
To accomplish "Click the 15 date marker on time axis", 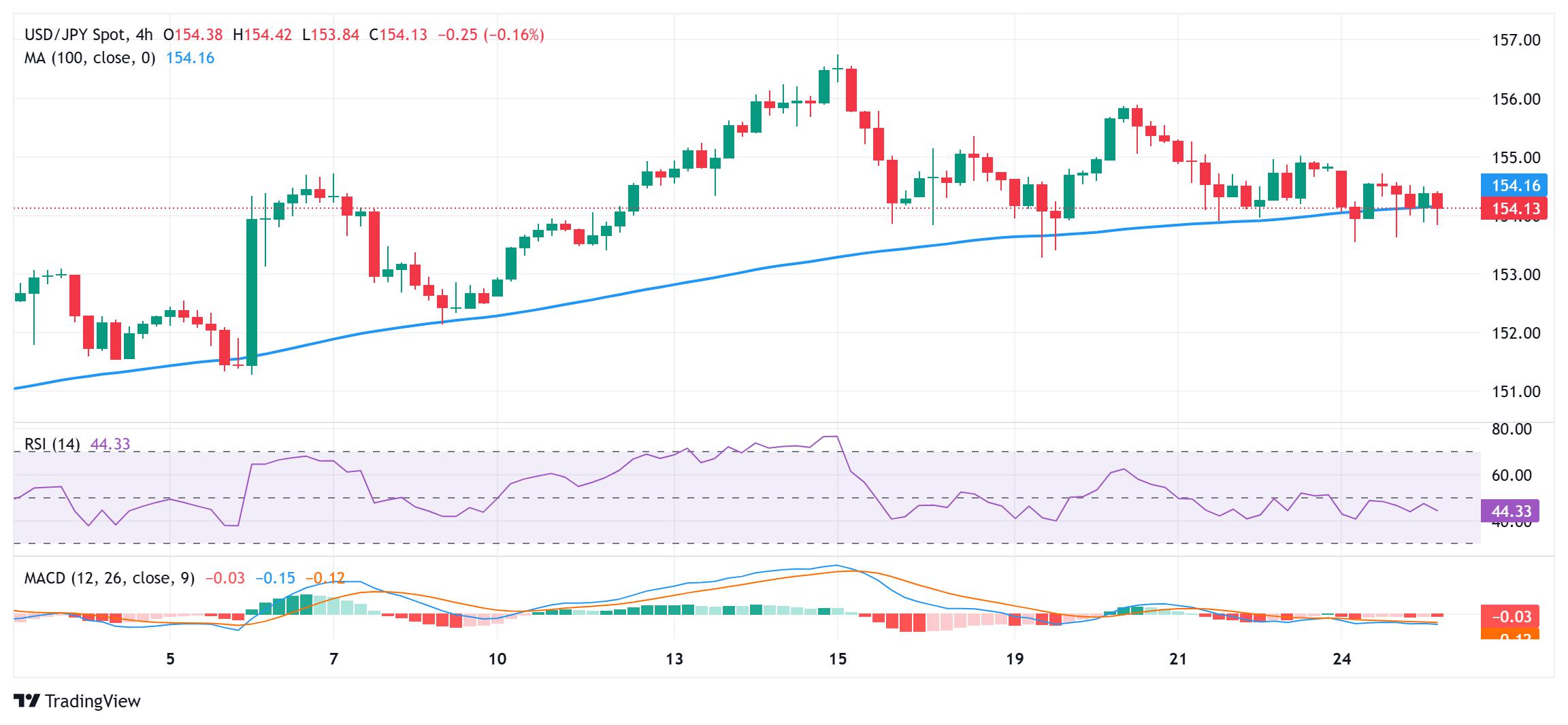I will click(838, 659).
